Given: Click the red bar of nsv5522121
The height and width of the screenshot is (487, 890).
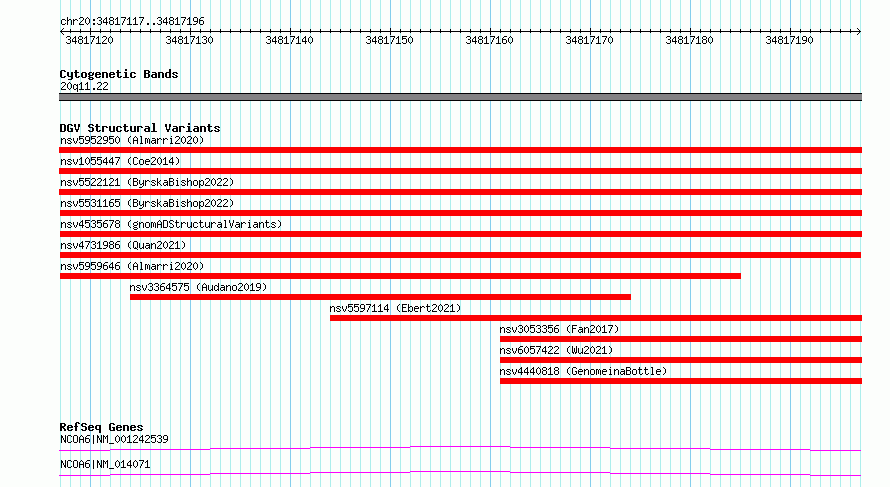Looking at the screenshot, I should point(460,192).
